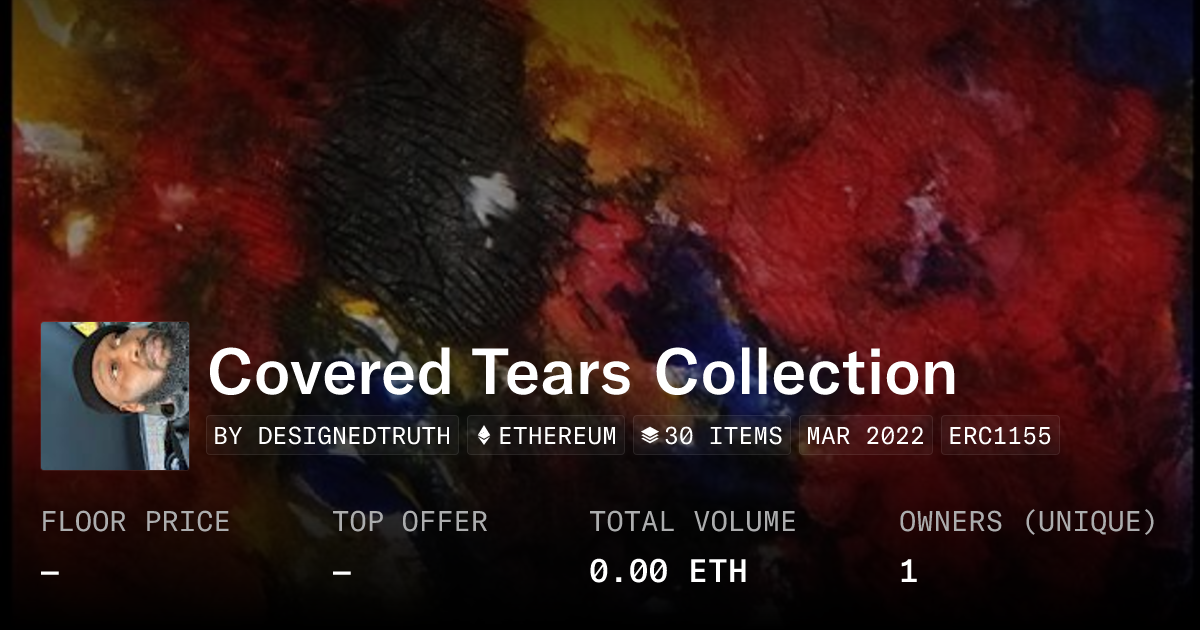Click the 0.00 ETH volume value
Image resolution: width=1200 pixels, height=630 pixels.
(668, 572)
